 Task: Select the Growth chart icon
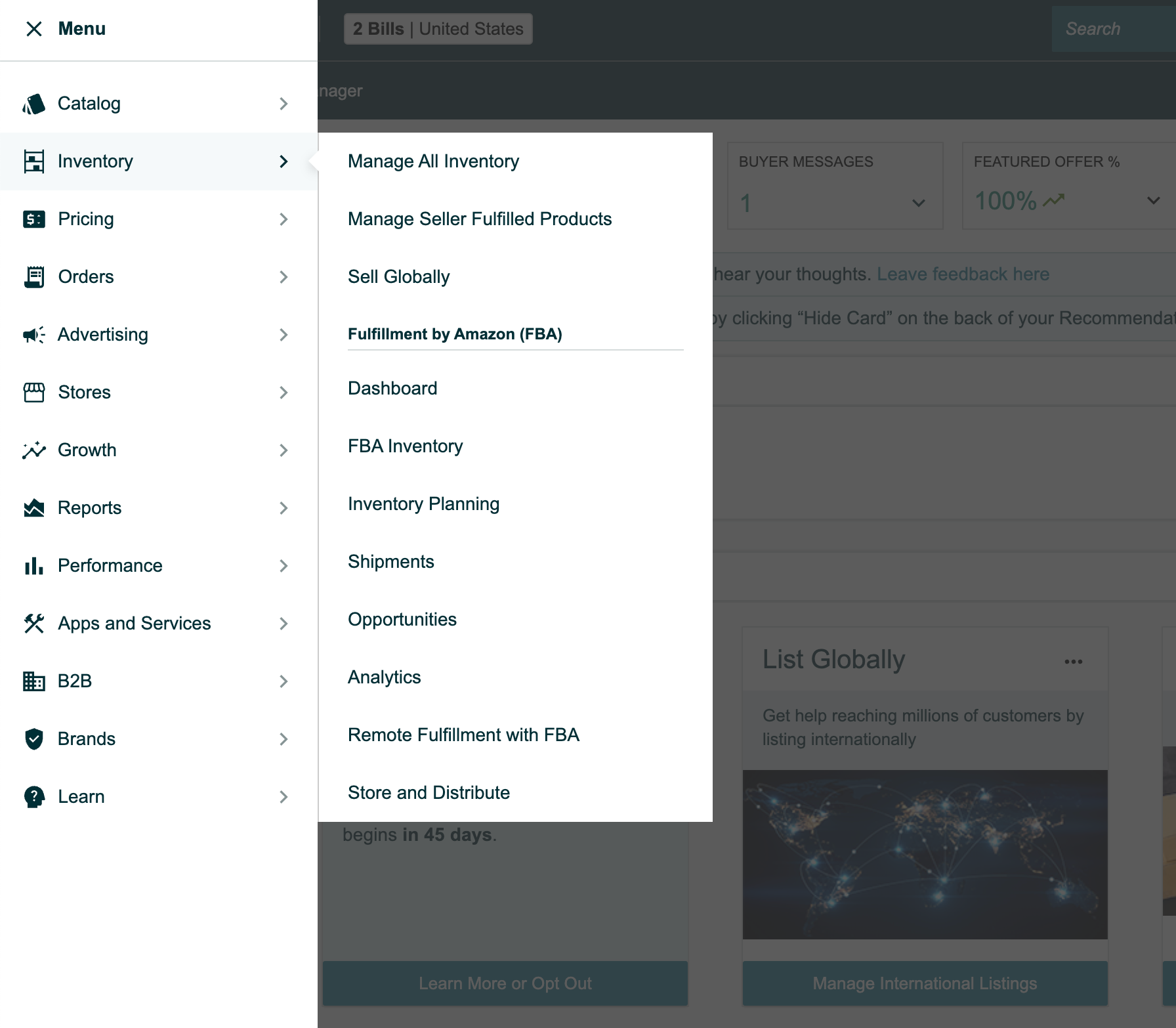click(34, 450)
